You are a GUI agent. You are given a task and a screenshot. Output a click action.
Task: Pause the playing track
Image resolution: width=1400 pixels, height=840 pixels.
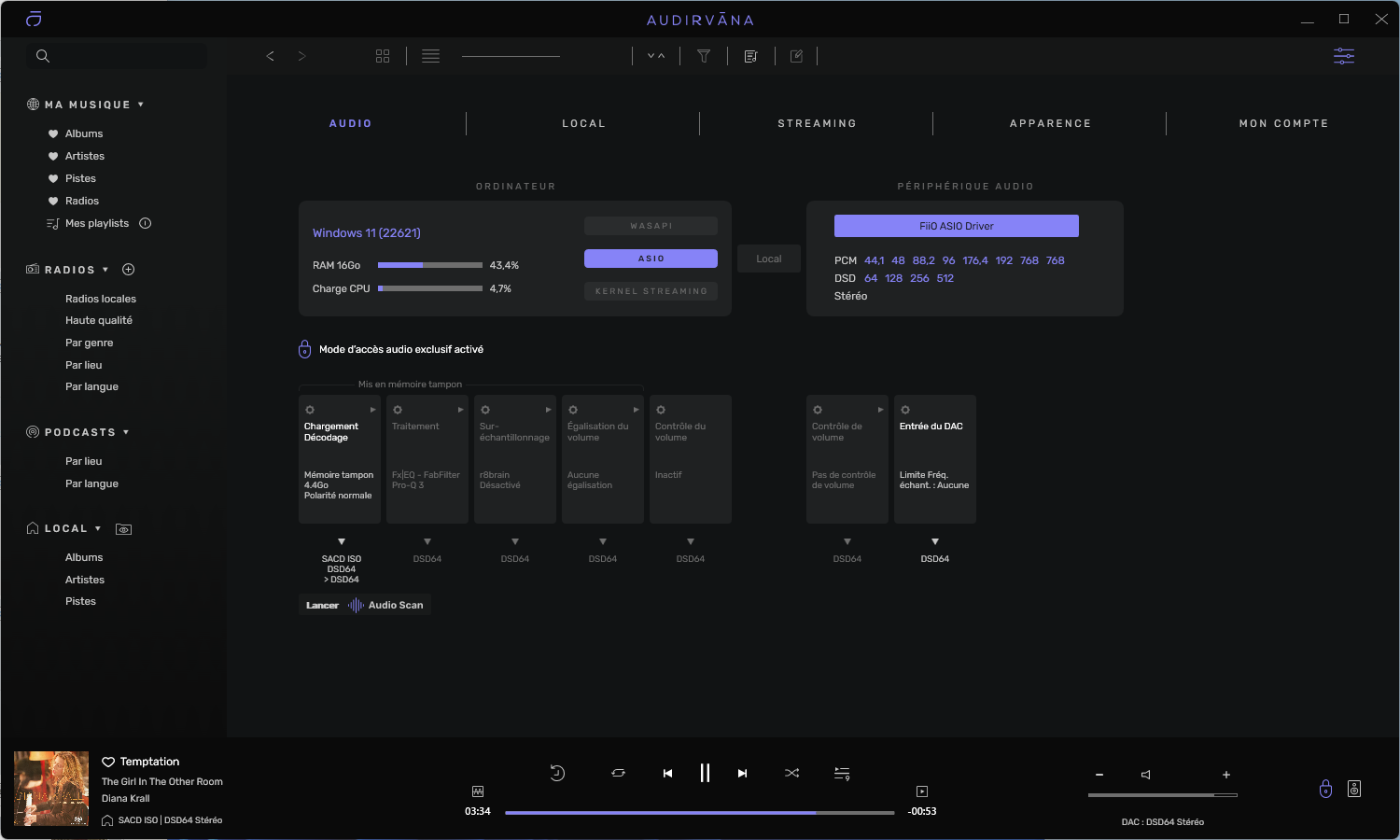(705, 773)
